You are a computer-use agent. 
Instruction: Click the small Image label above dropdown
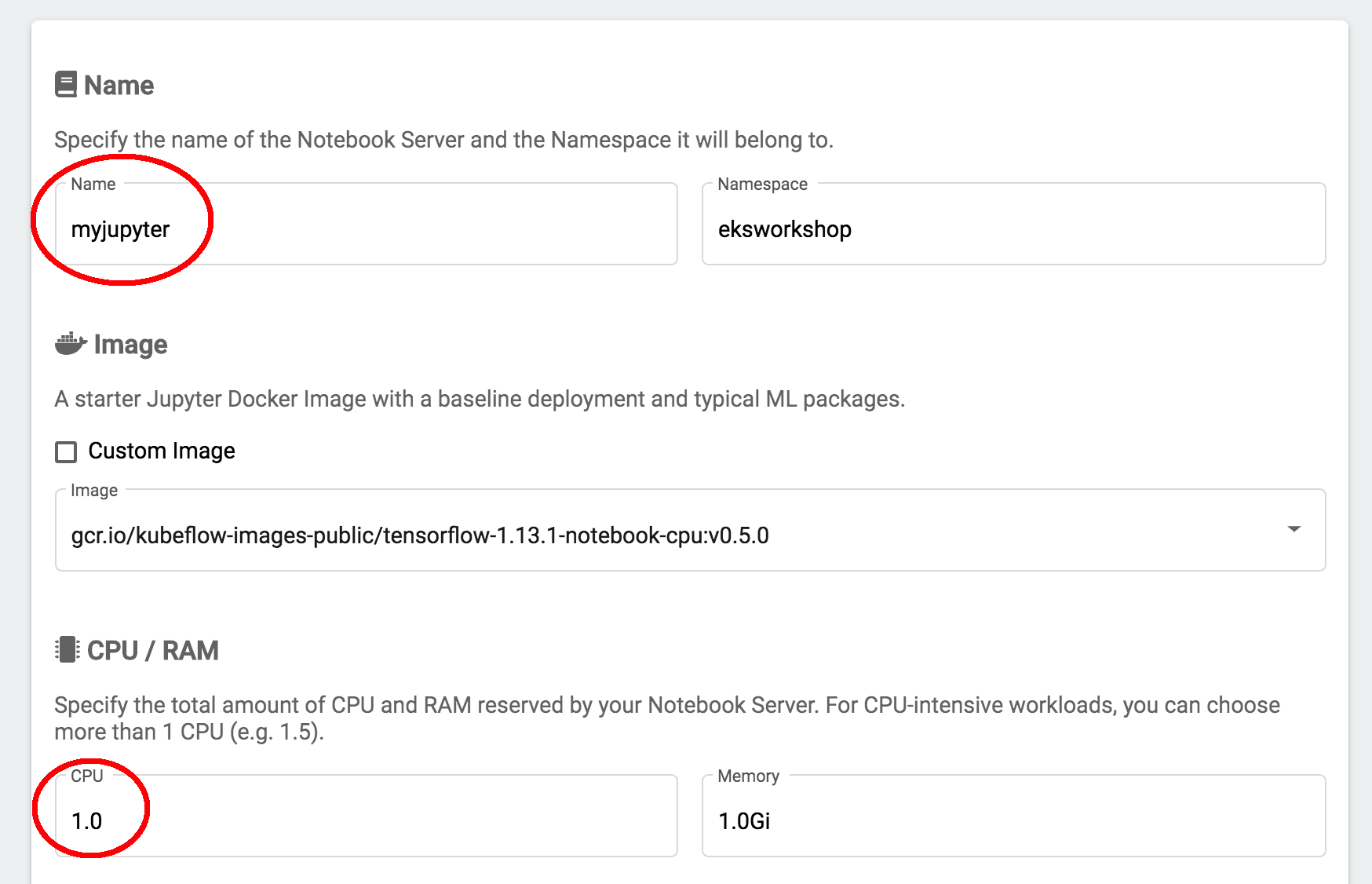click(94, 491)
